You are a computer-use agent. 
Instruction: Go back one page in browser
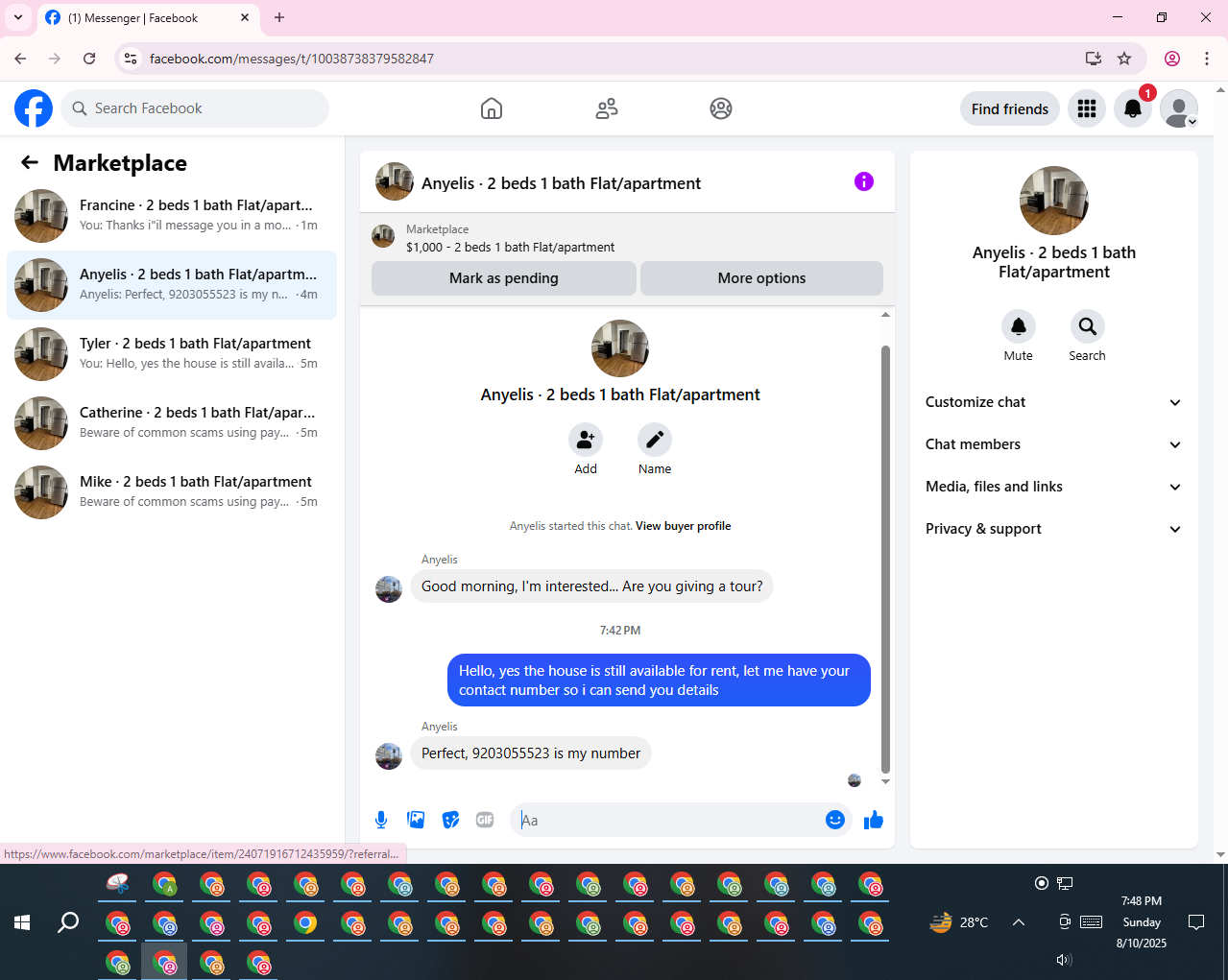click(x=20, y=59)
